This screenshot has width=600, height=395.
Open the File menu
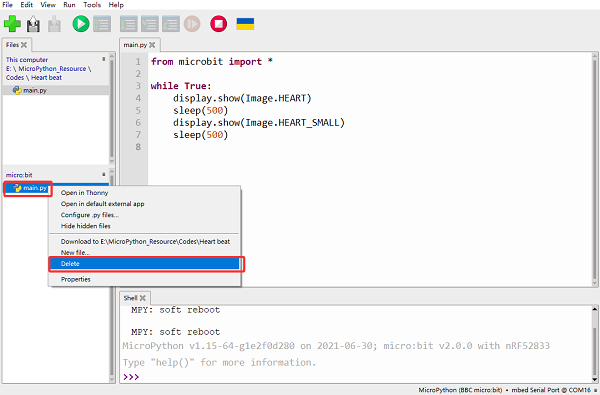click(x=7, y=5)
